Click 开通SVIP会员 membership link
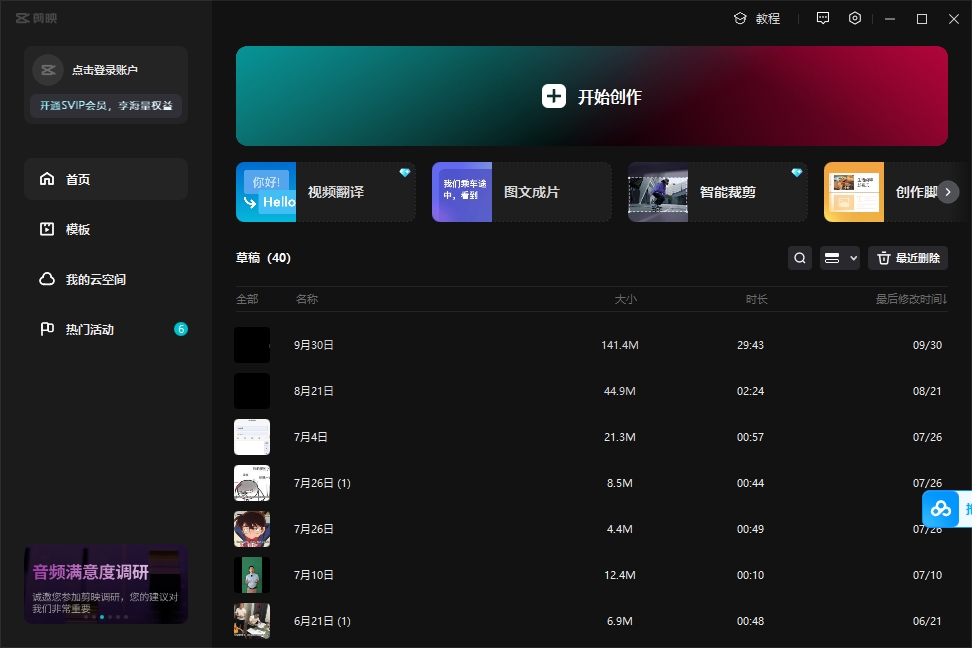The width and height of the screenshot is (972, 648). pyautogui.click(x=106, y=105)
